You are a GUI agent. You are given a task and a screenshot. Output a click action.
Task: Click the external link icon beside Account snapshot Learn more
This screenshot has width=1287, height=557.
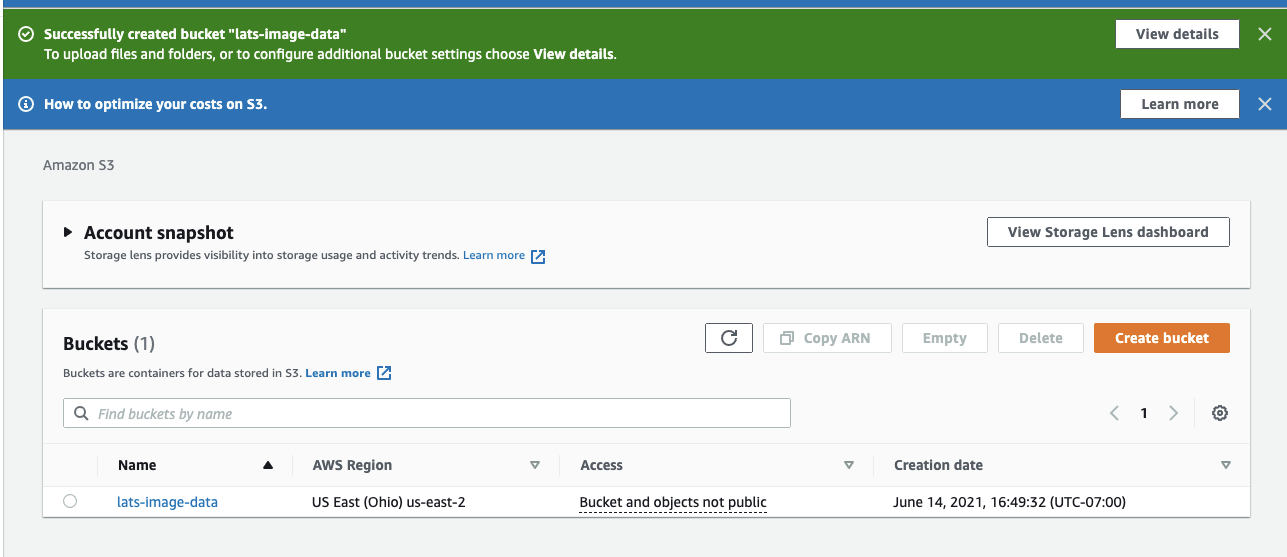(x=538, y=256)
